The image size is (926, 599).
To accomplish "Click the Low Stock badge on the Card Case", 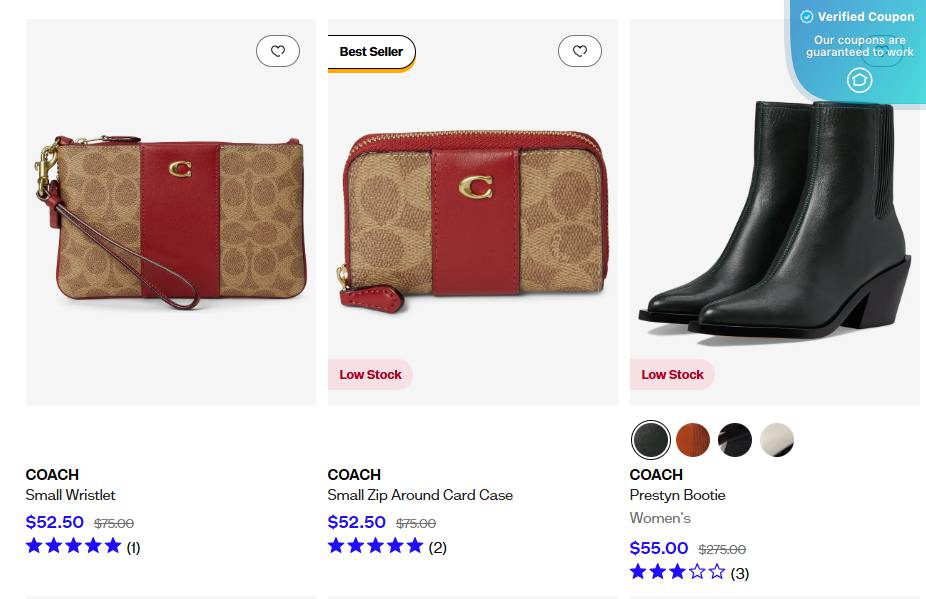I will (x=370, y=374).
